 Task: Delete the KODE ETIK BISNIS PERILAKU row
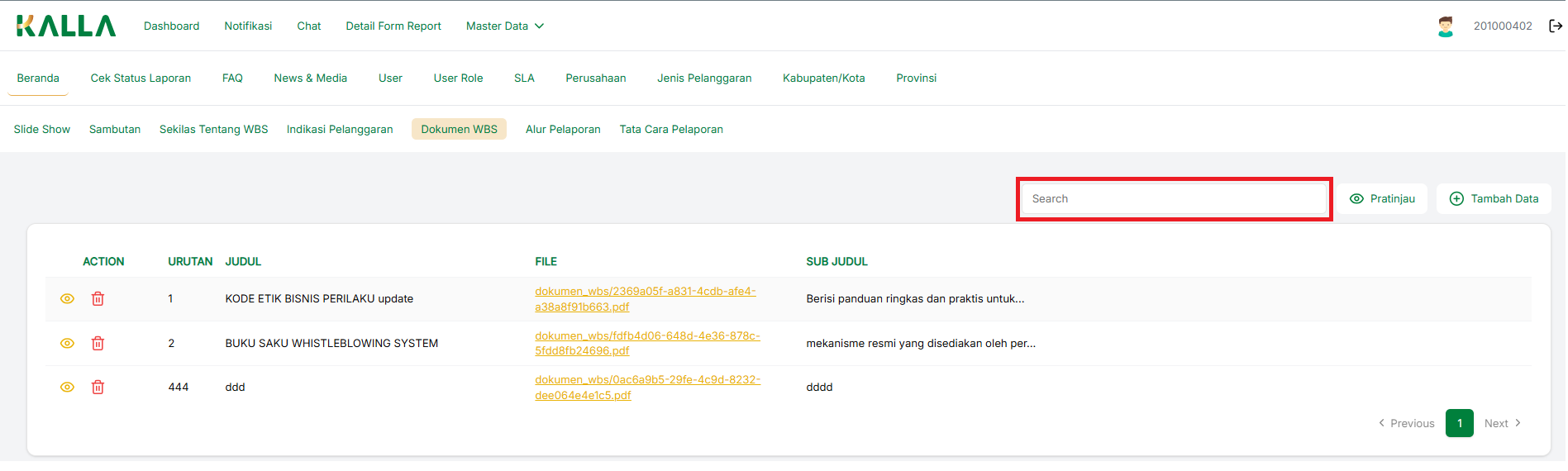click(98, 299)
